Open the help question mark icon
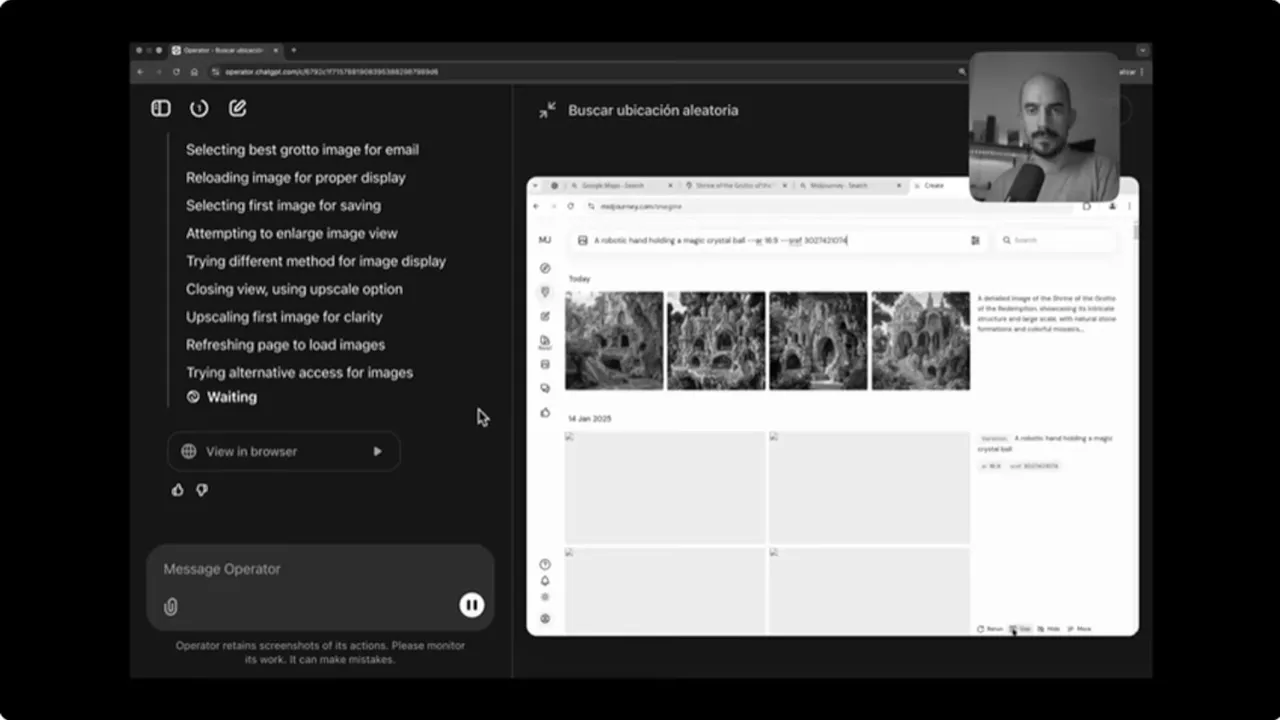The height and width of the screenshot is (720, 1280). coord(545,564)
